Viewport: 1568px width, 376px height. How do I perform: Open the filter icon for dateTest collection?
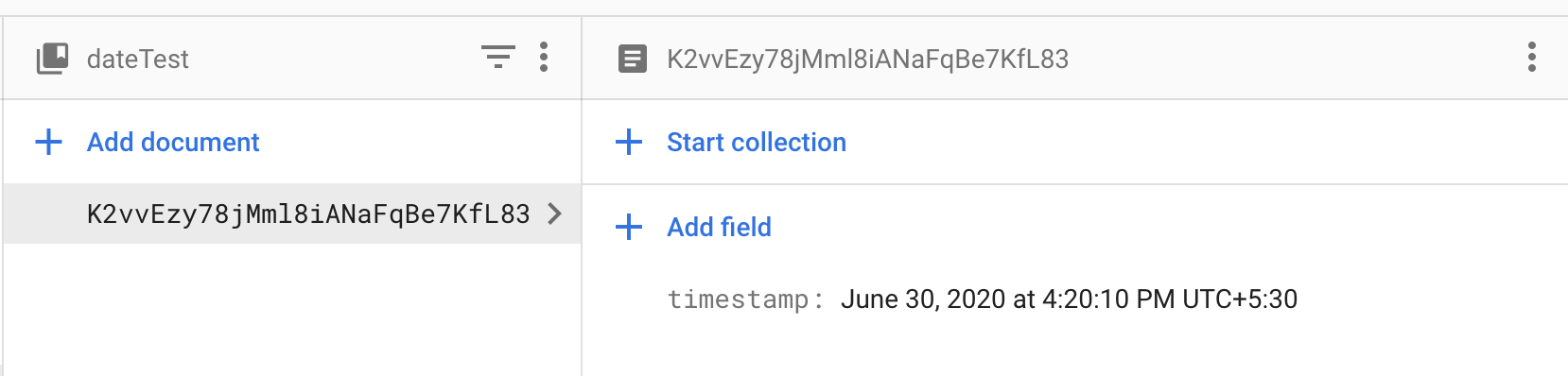pyautogui.click(x=498, y=58)
